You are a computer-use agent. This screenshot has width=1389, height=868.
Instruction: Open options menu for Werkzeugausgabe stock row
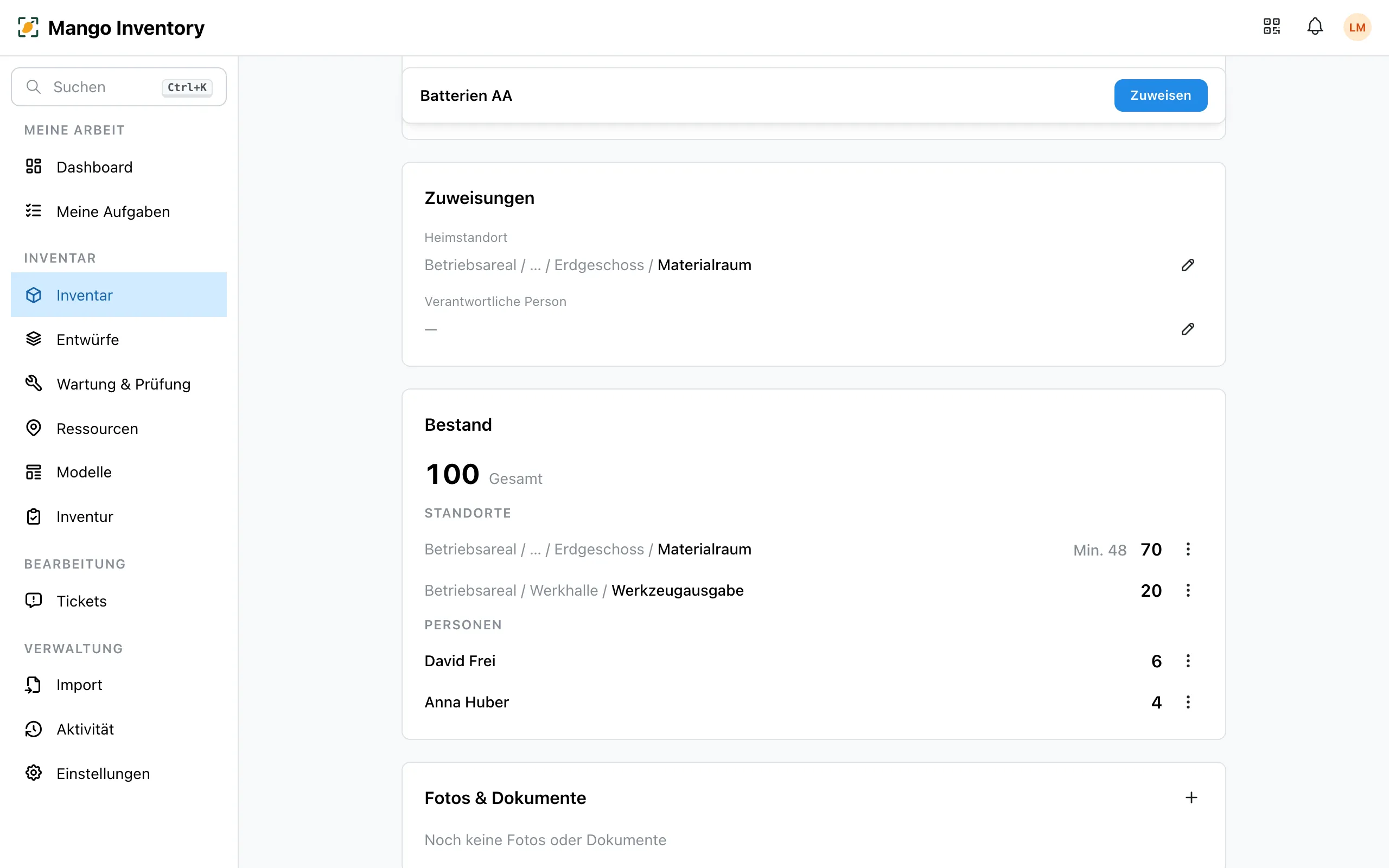(x=1188, y=590)
